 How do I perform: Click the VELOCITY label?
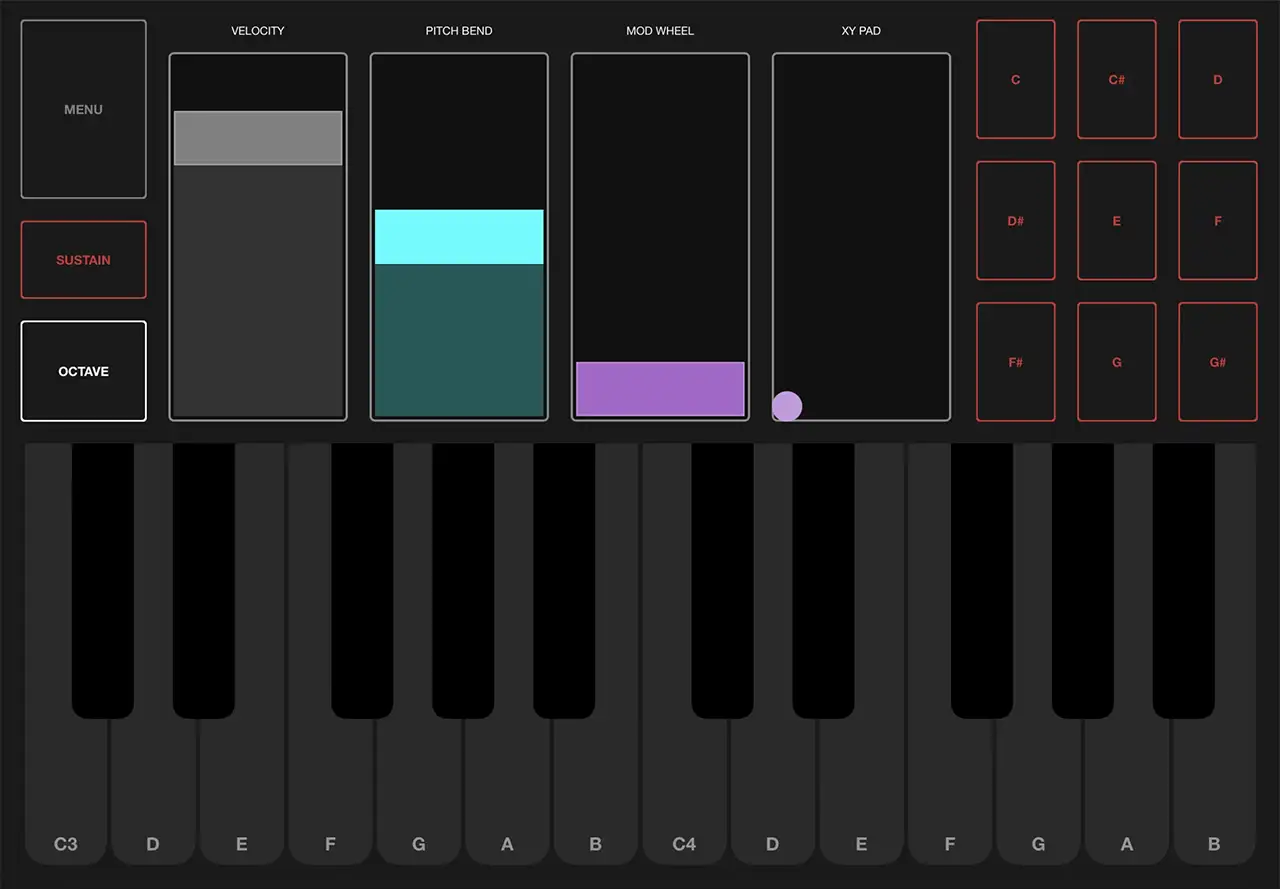(258, 31)
